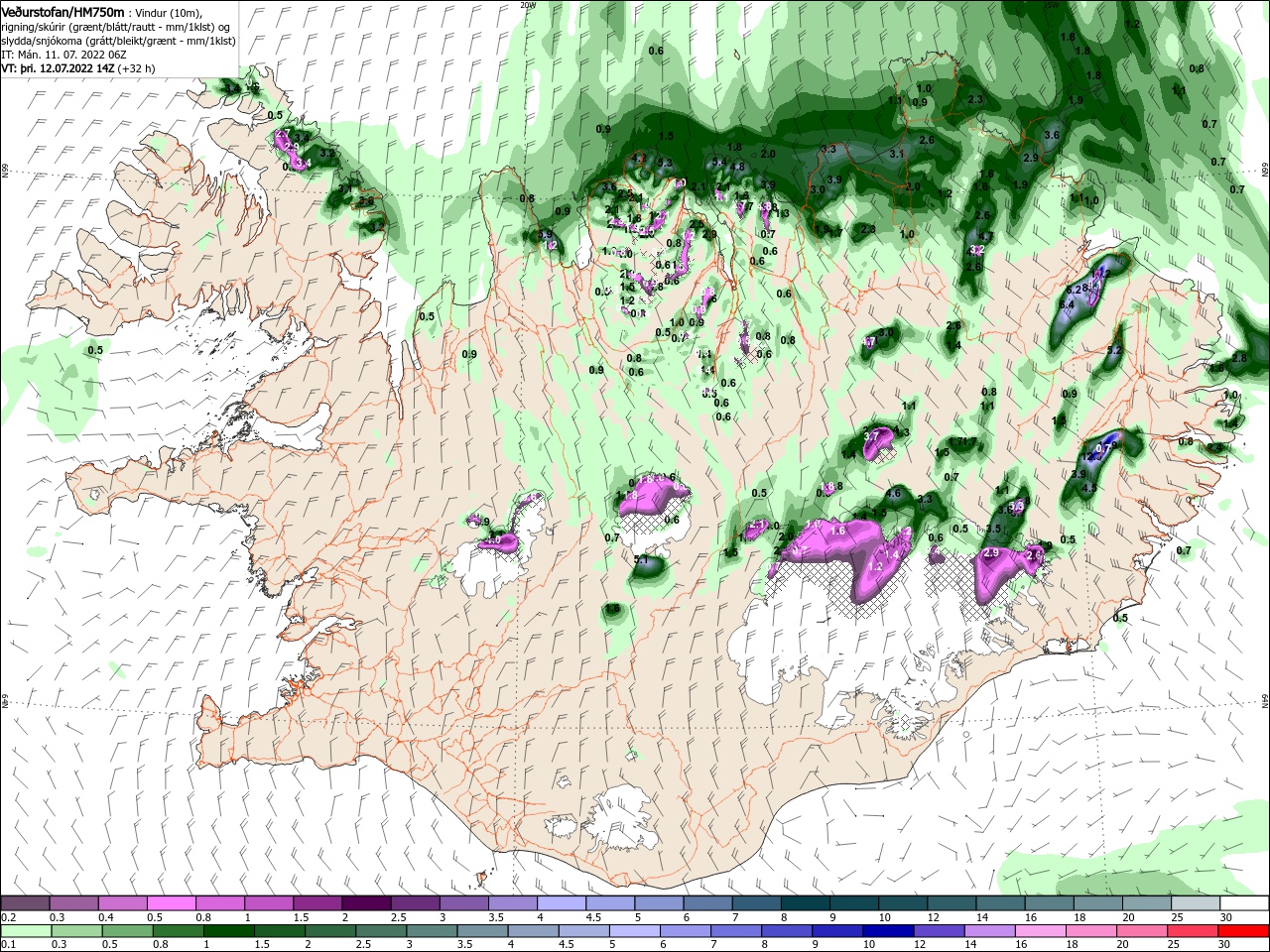Click the 3.7 precipitation value on map
The height and width of the screenshot is (952, 1270).
point(872,435)
